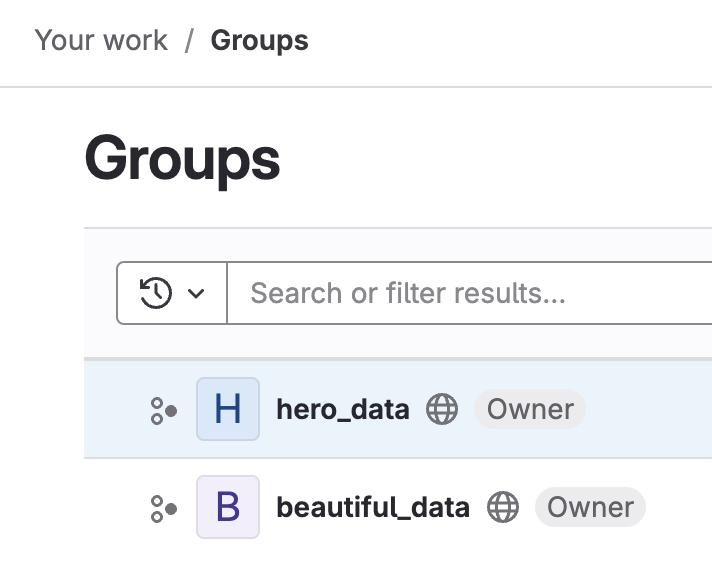Click the Owner badge on hero_data
The height and width of the screenshot is (570, 712).
(530, 409)
